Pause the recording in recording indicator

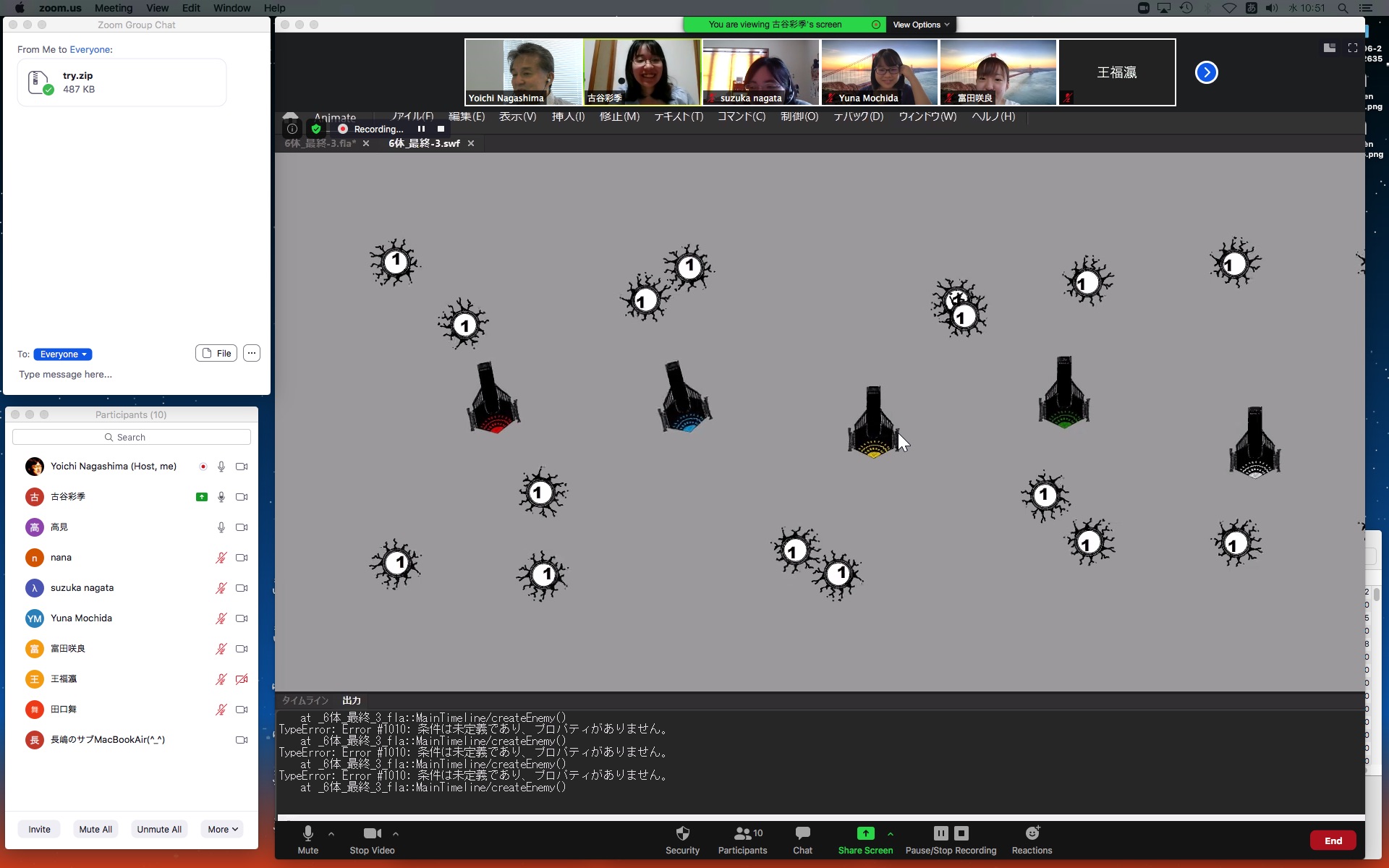(421, 129)
